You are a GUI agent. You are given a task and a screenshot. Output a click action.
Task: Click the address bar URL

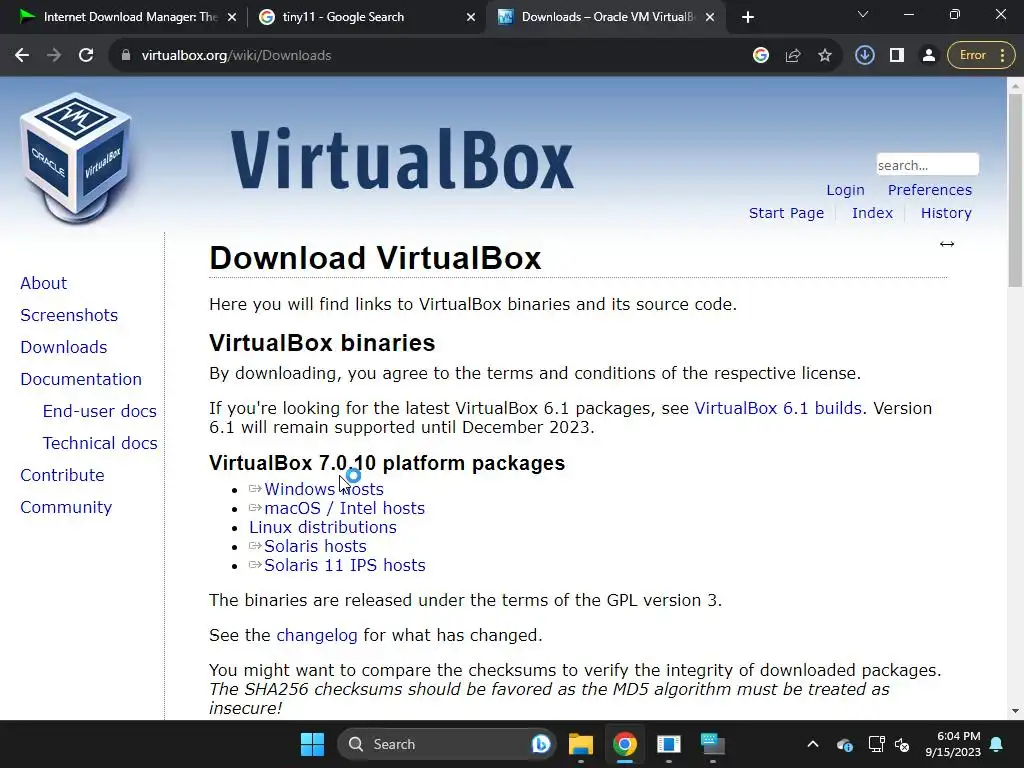236,56
